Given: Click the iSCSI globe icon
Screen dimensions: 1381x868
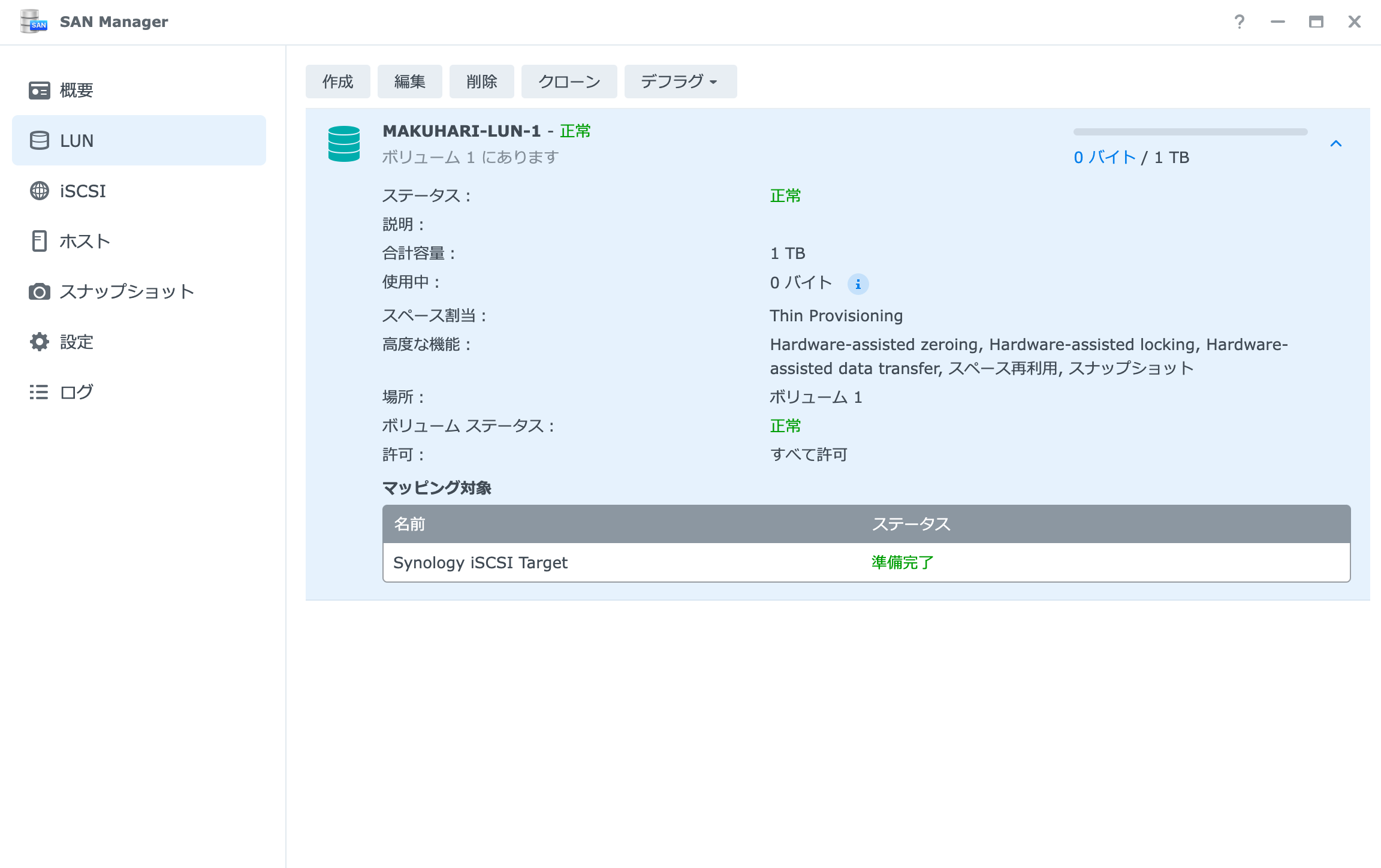Looking at the screenshot, I should (x=40, y=191).
